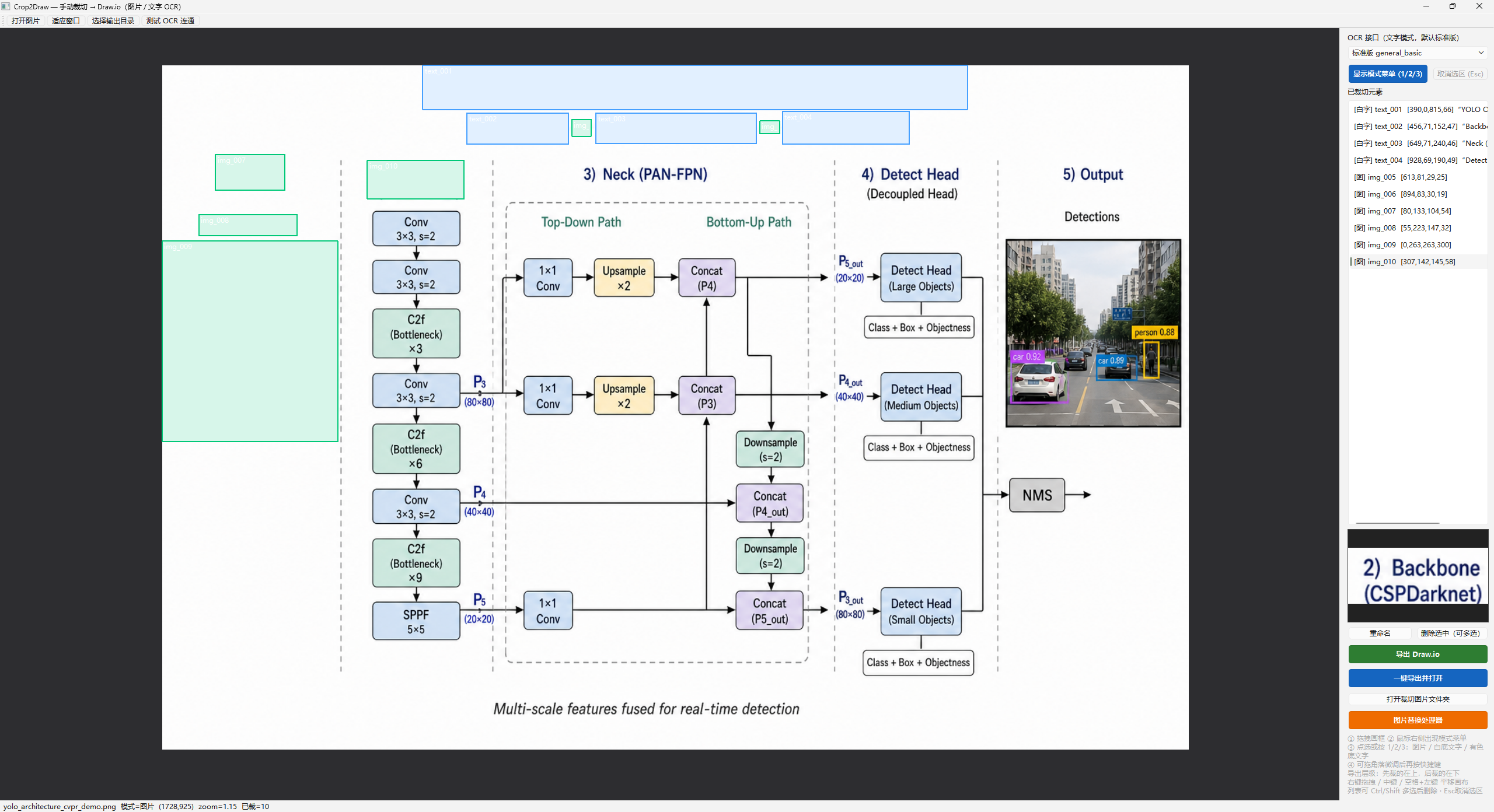Click 显示模式菜单 (1/2/3) button
This screenshot has height=812, width=1494.
[x=1387, y=74]
